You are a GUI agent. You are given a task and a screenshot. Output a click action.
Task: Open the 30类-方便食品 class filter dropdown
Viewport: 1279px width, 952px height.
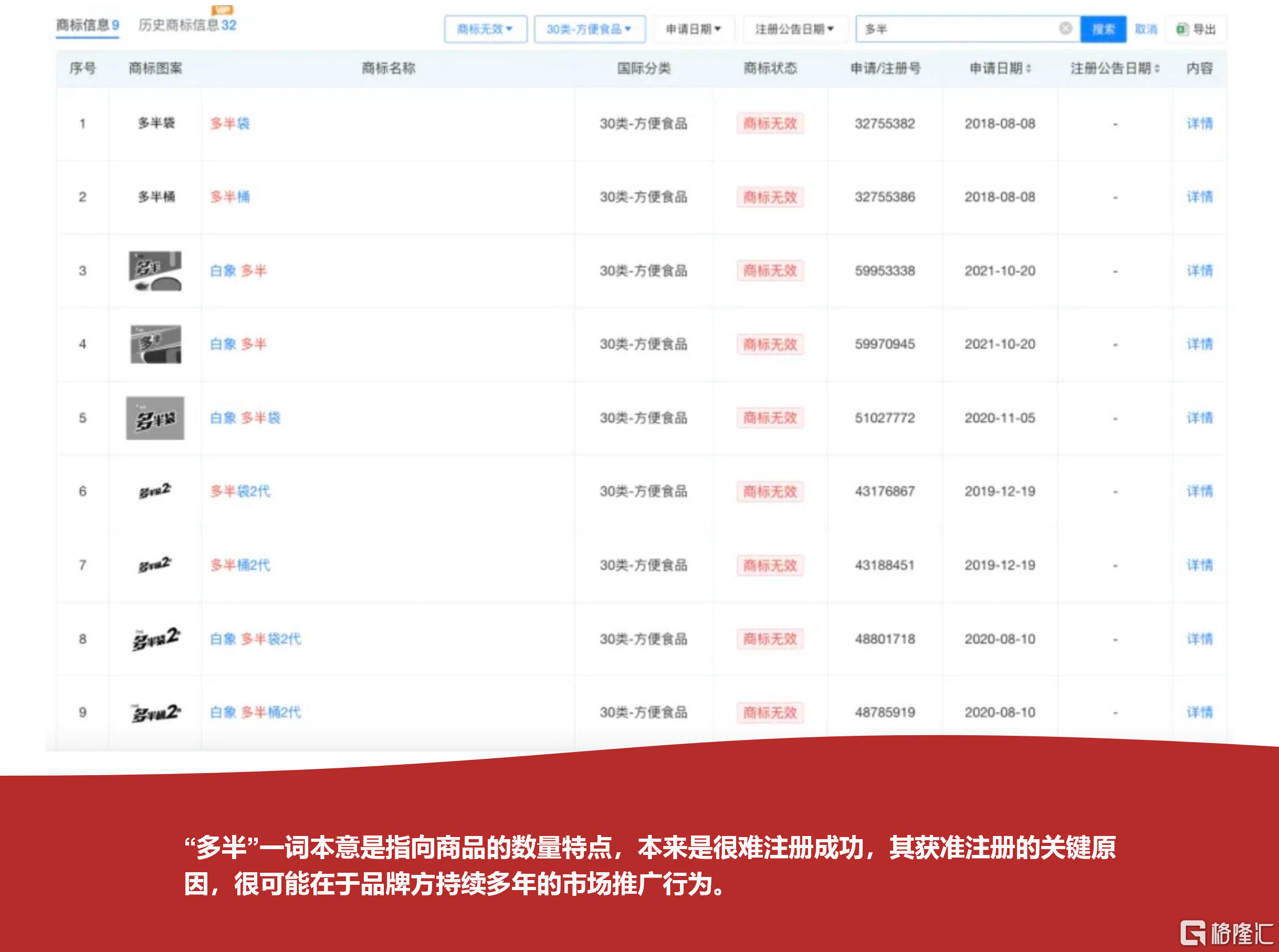[590, 29]
